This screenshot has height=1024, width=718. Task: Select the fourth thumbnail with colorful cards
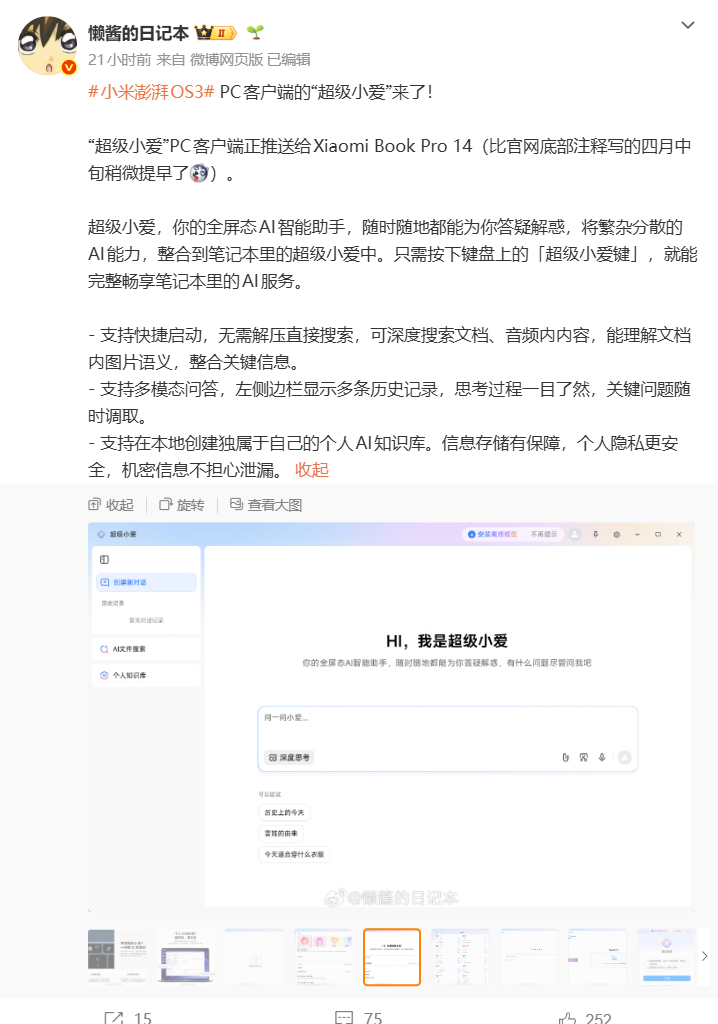pyautogui.click(x=323, y=957)
